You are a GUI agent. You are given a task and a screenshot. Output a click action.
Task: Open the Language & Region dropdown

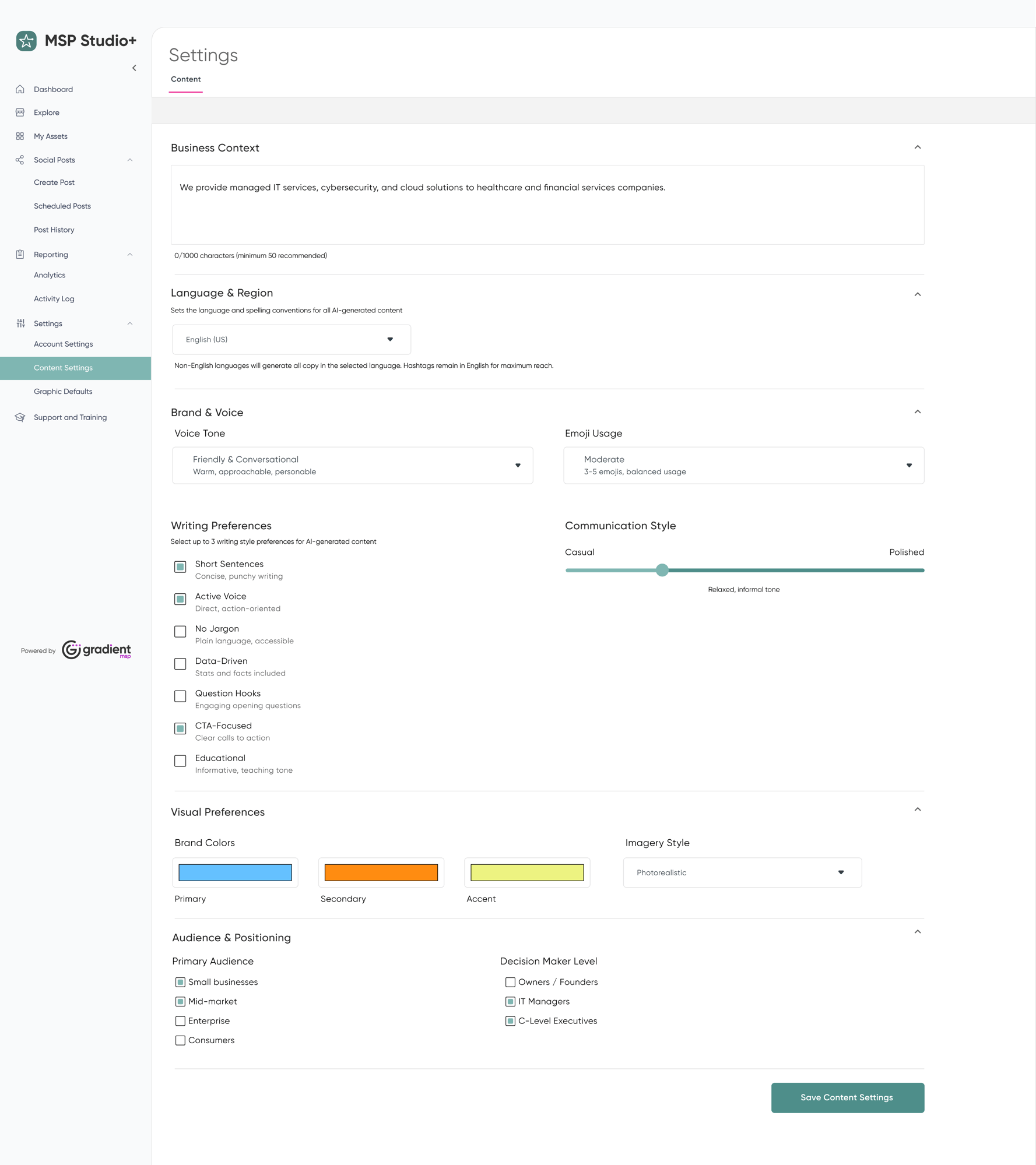[x=291, y=339]
